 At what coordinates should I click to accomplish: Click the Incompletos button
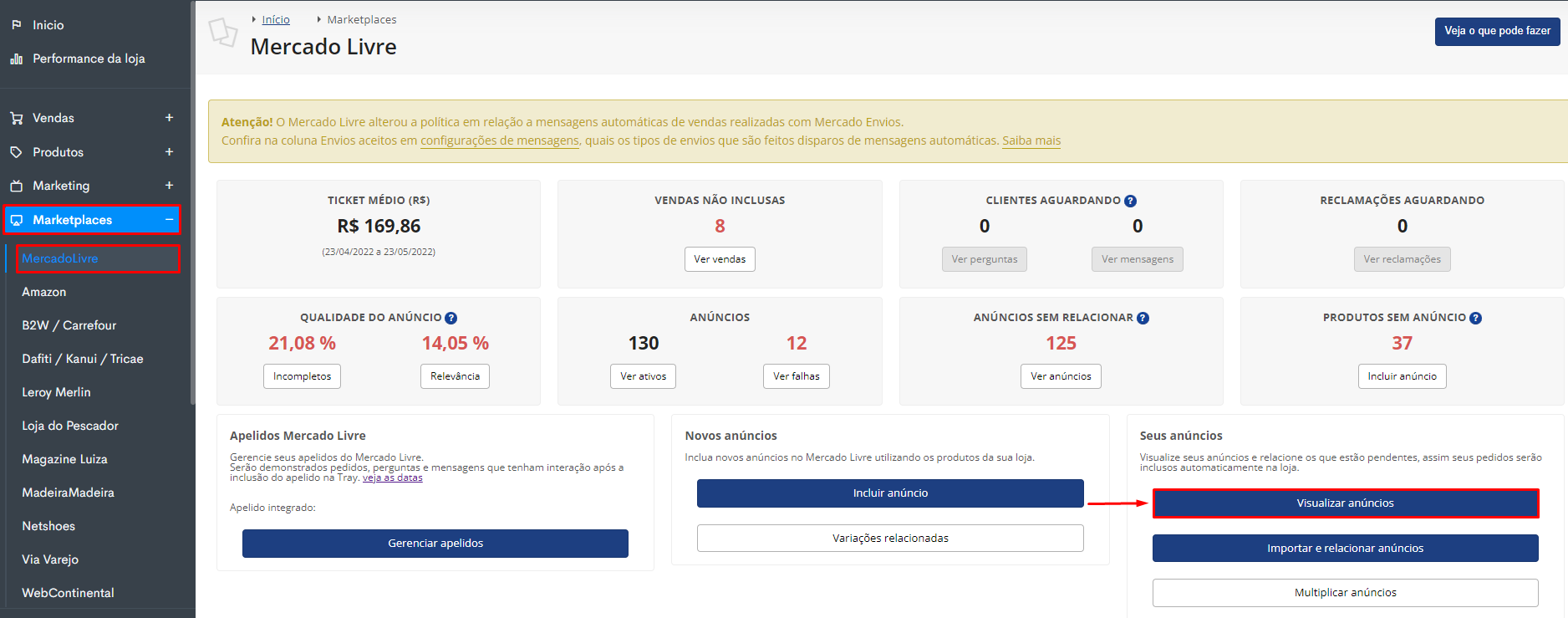(302, 376)
